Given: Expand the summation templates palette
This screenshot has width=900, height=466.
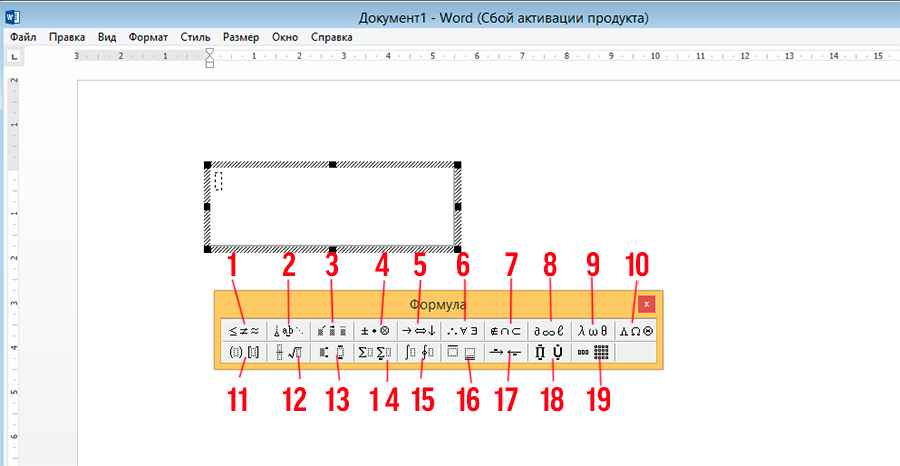Looking at the screenshot, I should (378, 352).
